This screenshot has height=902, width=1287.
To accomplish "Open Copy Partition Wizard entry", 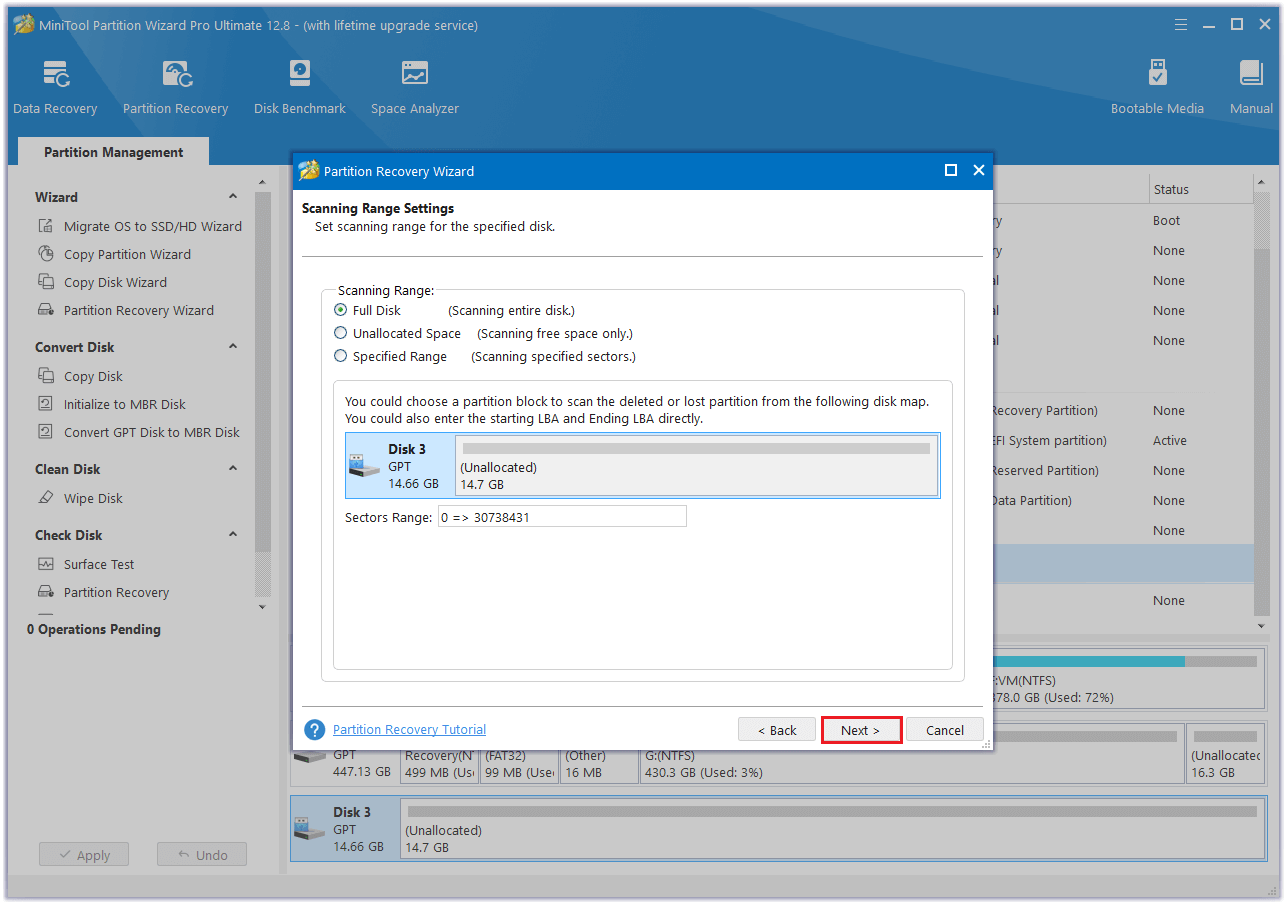I will click(x=127, y=254).
